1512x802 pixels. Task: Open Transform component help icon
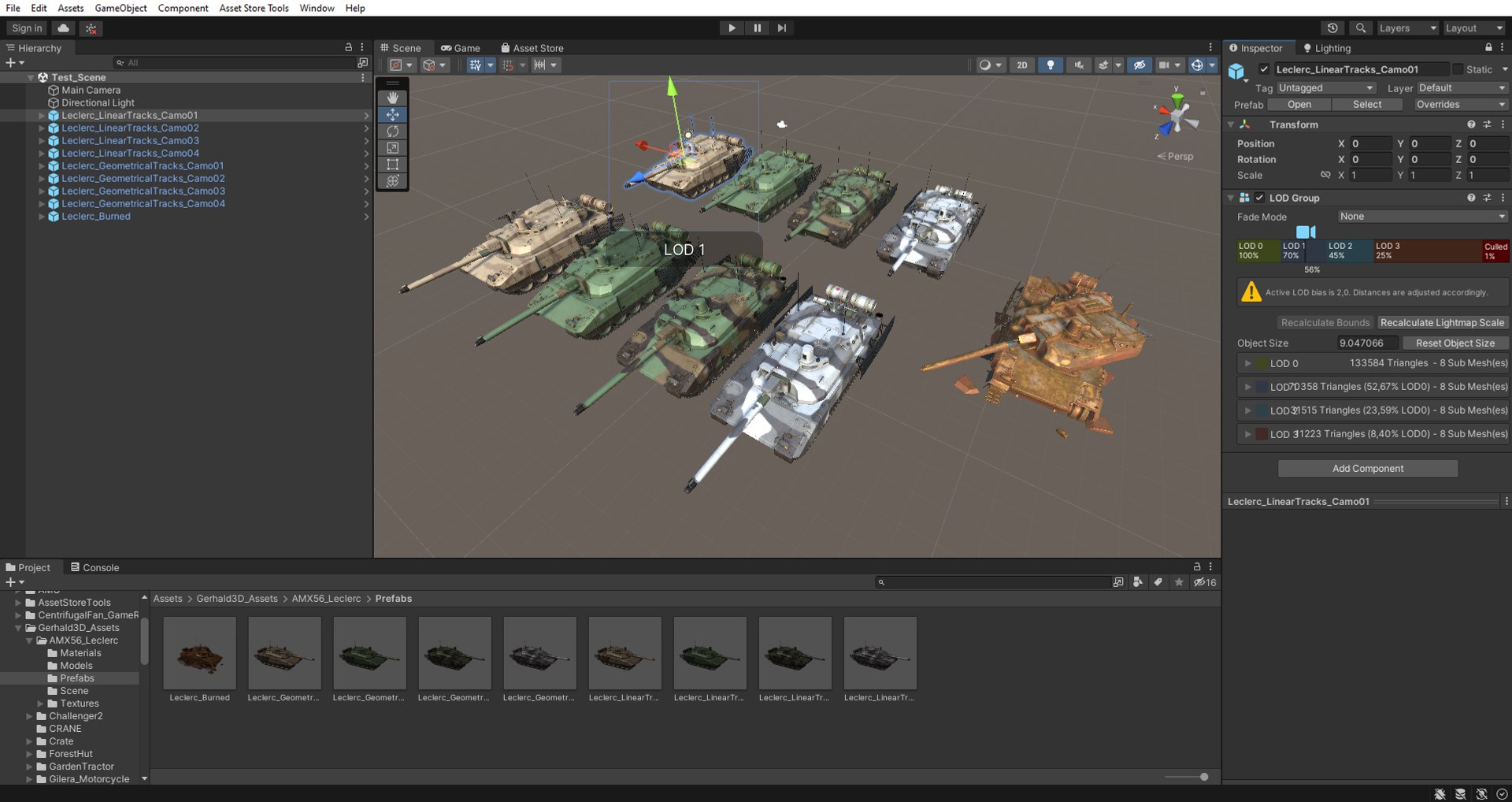click(1471, 124)
